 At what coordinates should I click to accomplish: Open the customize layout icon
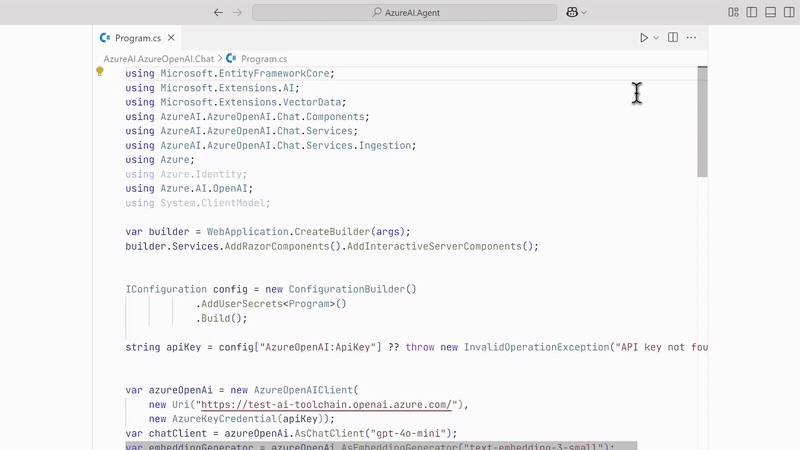pyautogui.click(x=733, y=12)
